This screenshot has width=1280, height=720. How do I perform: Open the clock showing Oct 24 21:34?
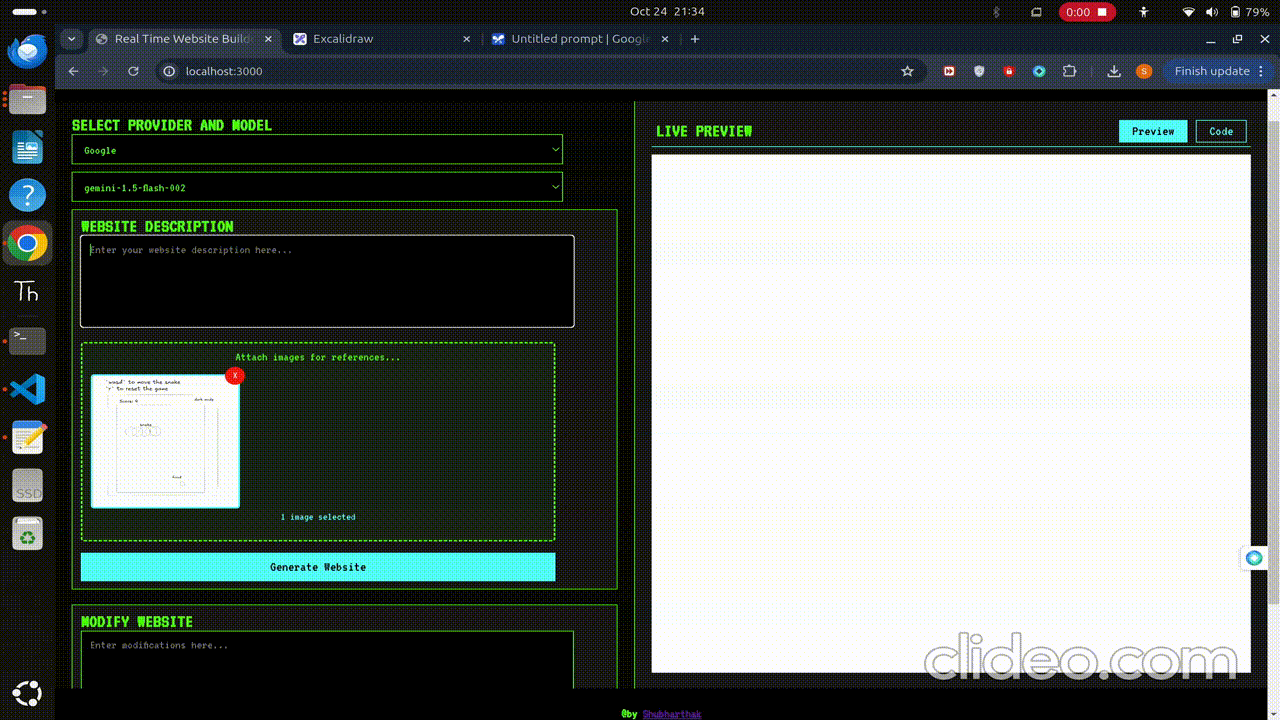click(x=667, y=12)
